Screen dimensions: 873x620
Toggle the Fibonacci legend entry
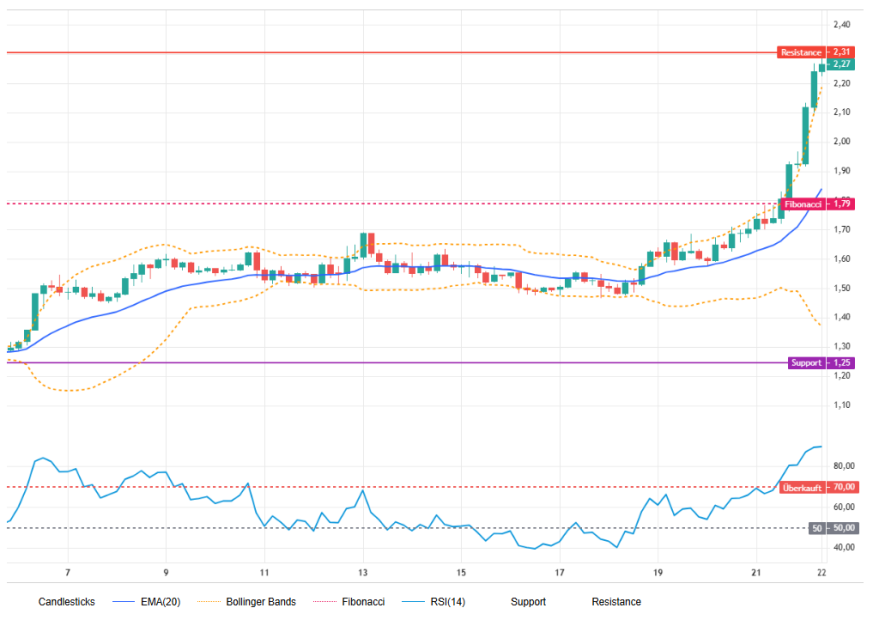349,602
